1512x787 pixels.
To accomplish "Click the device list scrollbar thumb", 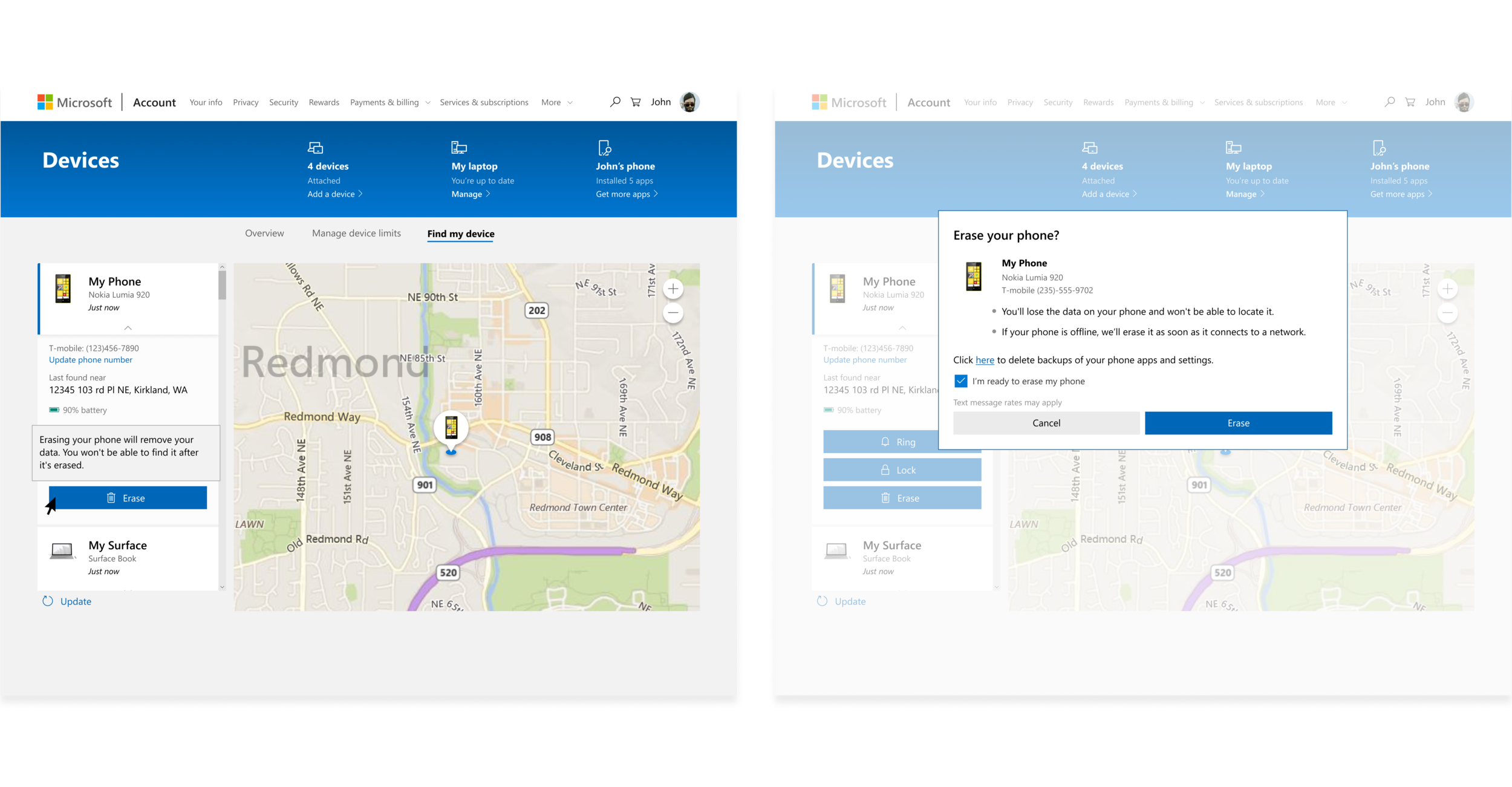I will point(223,285).
